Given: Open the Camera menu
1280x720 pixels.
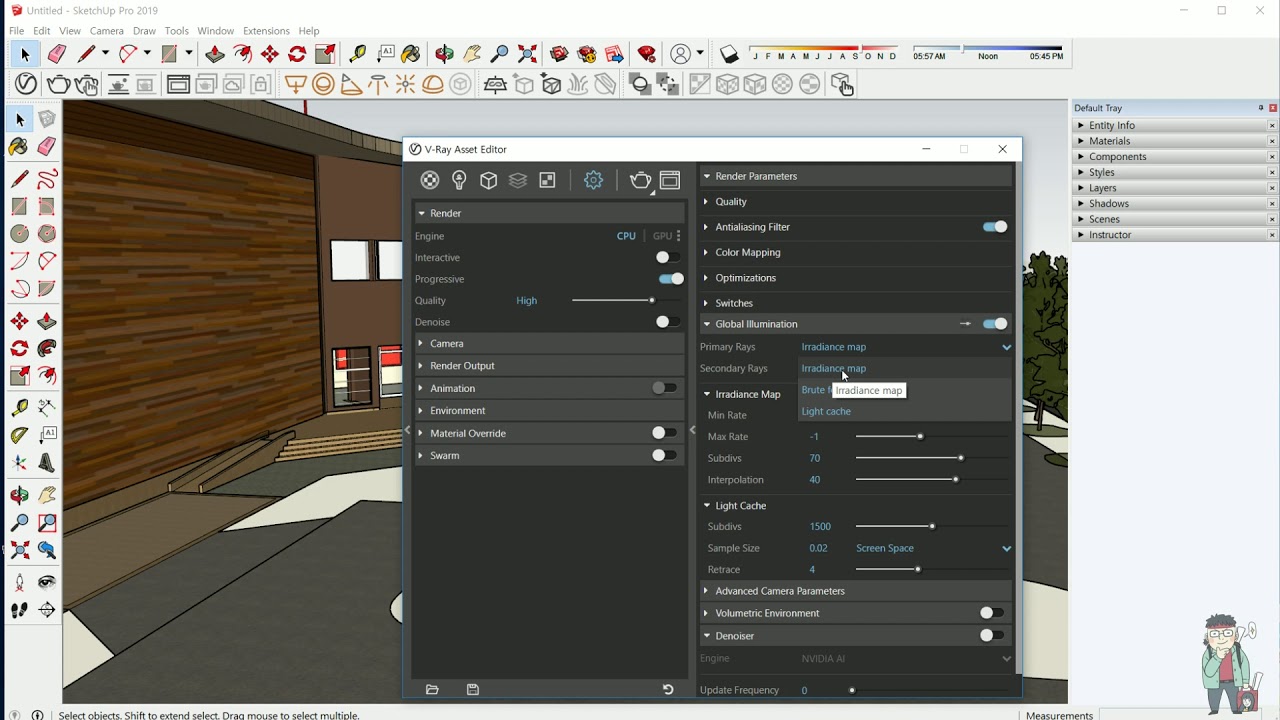Looking at the screenshot, I should click(107, 31).
